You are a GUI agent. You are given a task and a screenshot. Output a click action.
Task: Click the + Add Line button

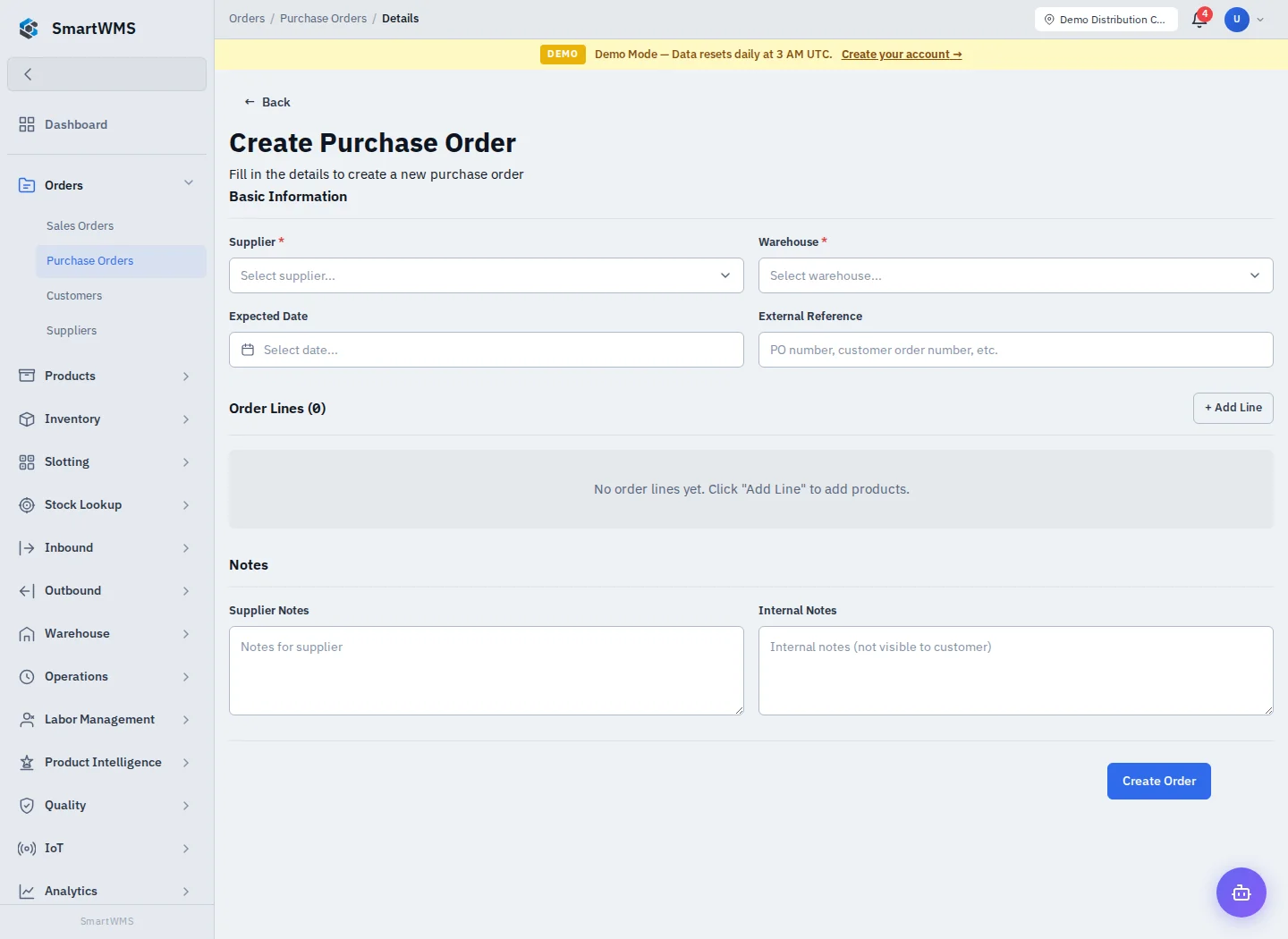pyautogui.click(x=1233, y=408)
